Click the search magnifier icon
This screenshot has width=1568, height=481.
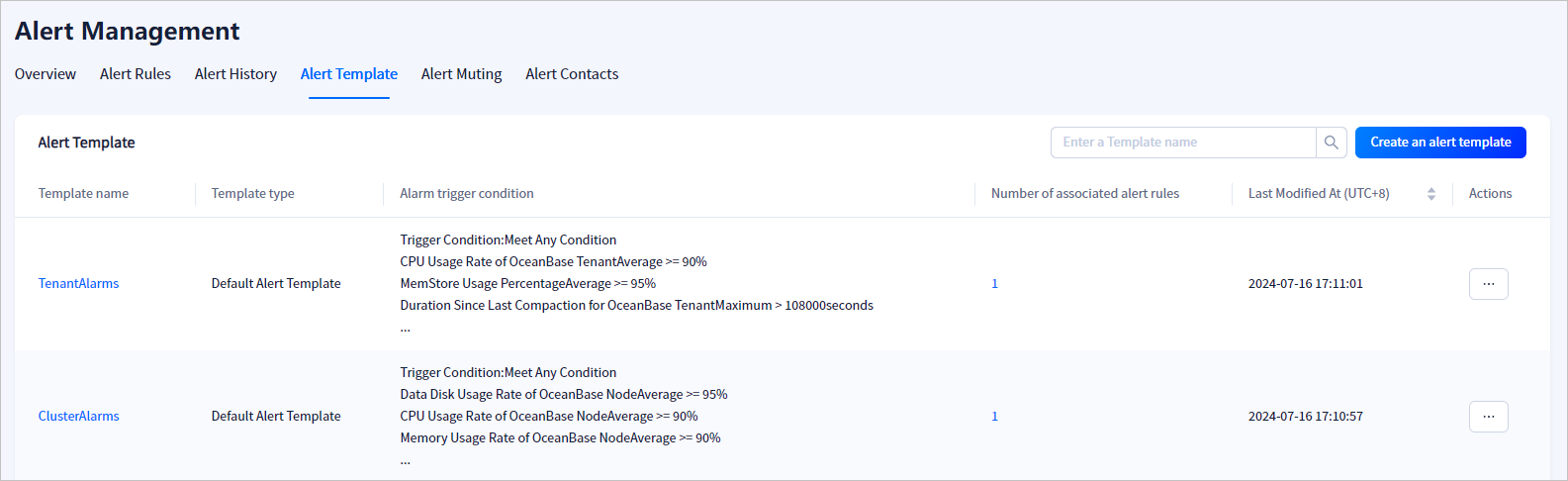pyautogui.click(x=1331, y=143)
